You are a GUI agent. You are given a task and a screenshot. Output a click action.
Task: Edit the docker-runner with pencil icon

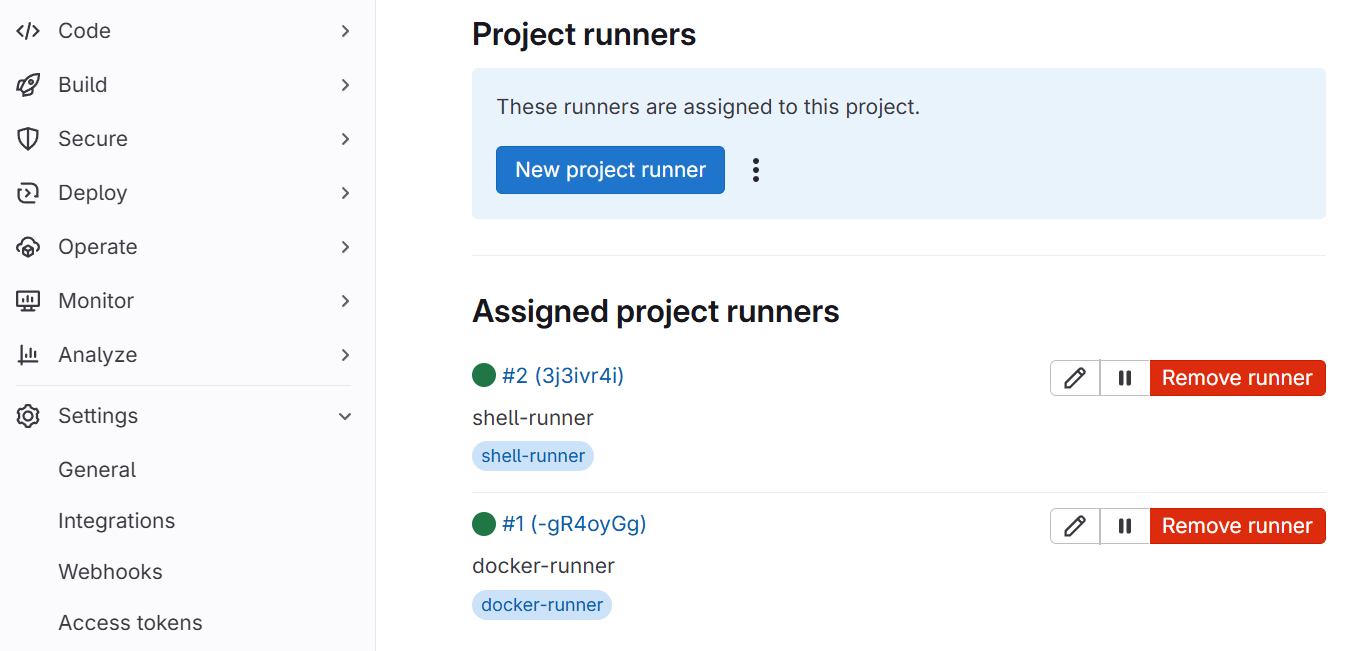click(1075, 526)
